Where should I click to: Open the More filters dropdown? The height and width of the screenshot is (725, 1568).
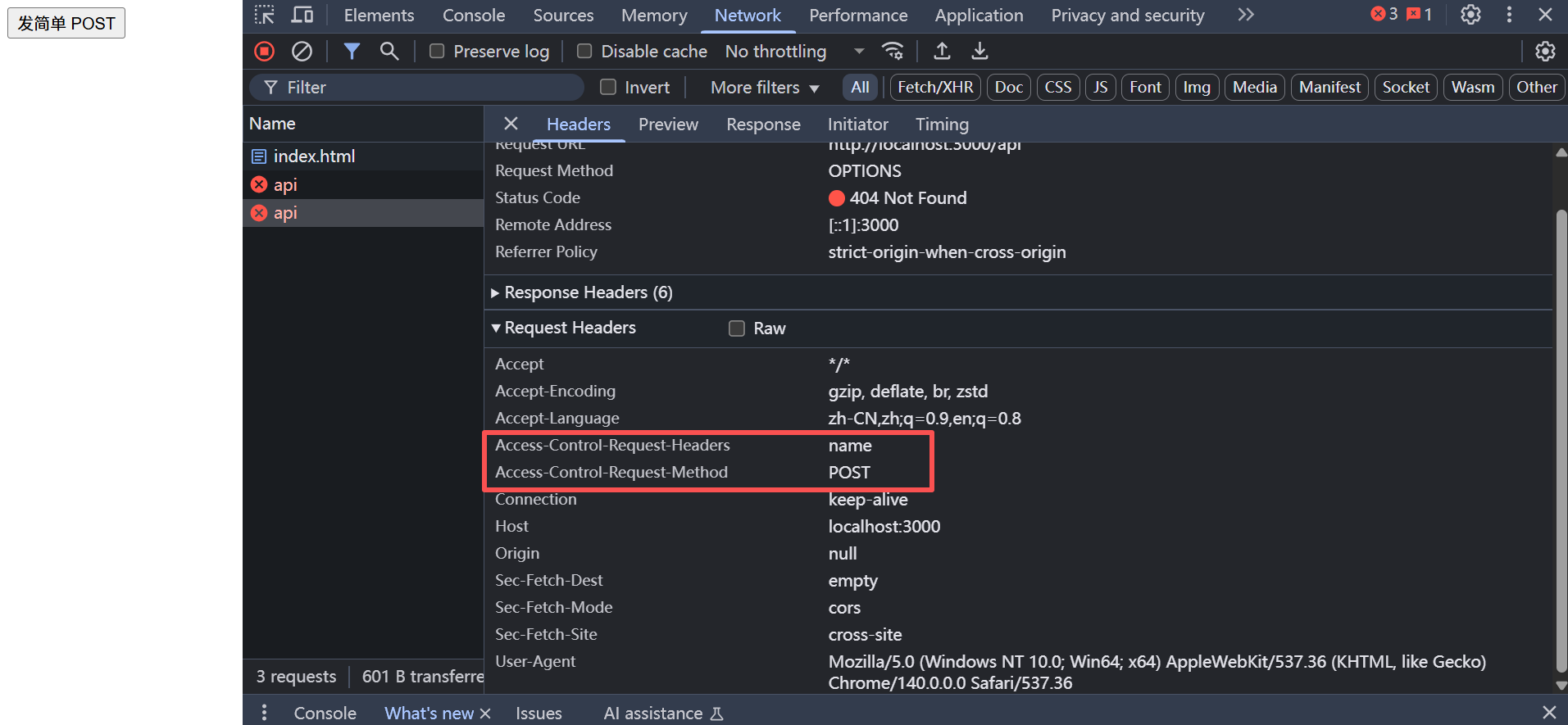pyautogui.click(x=764, y=88)
